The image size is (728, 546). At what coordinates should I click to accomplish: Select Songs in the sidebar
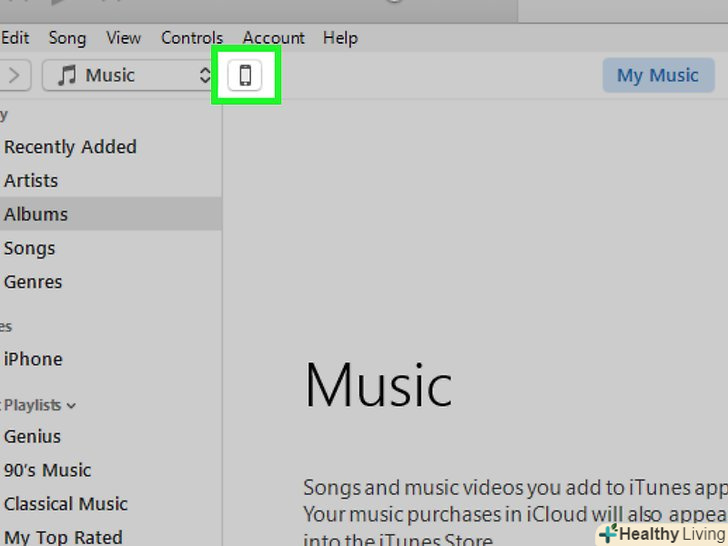29,248
